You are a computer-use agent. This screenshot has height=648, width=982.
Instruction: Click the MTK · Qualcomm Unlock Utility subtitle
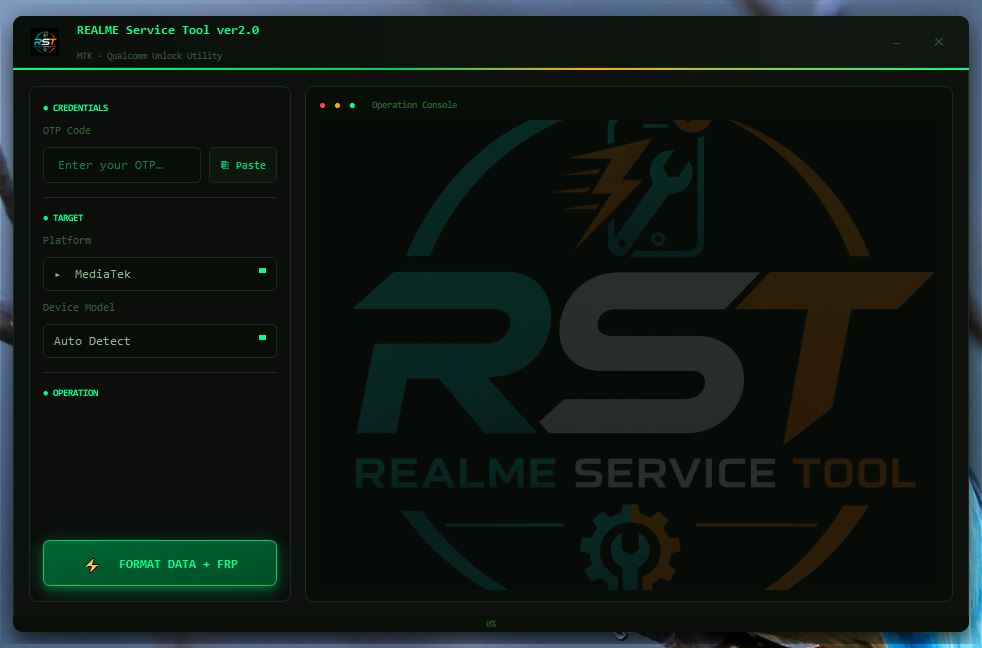tap(149, 56)
